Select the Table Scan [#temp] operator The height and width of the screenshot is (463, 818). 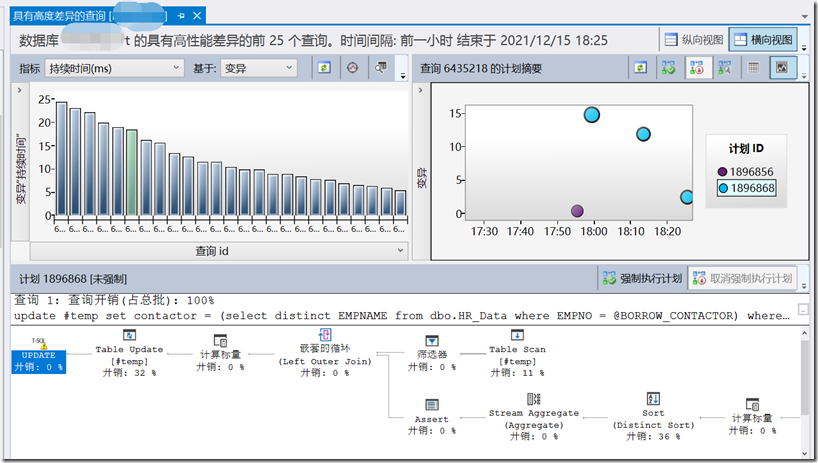(x=518, y=353)
